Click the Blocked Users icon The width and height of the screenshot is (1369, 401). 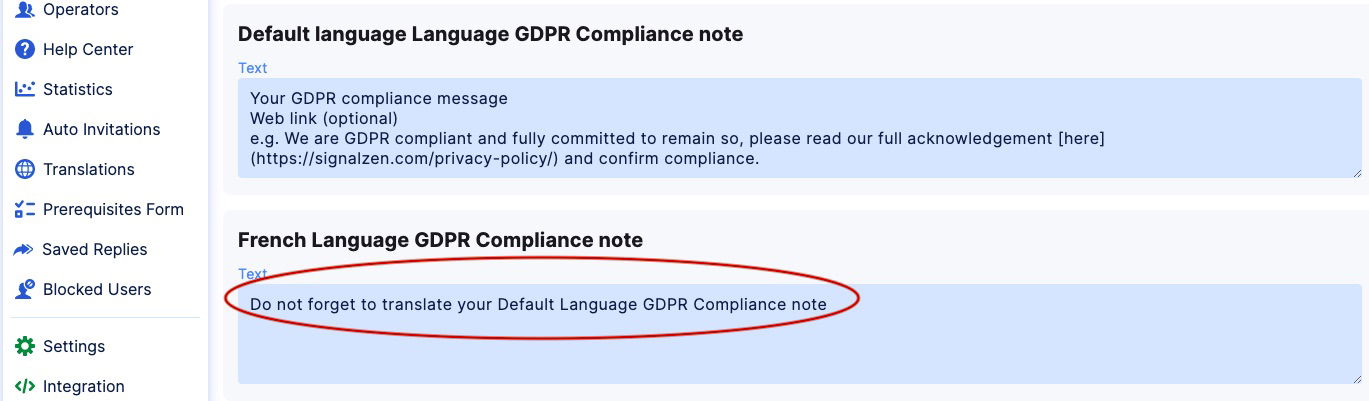[x=25, y=290]
